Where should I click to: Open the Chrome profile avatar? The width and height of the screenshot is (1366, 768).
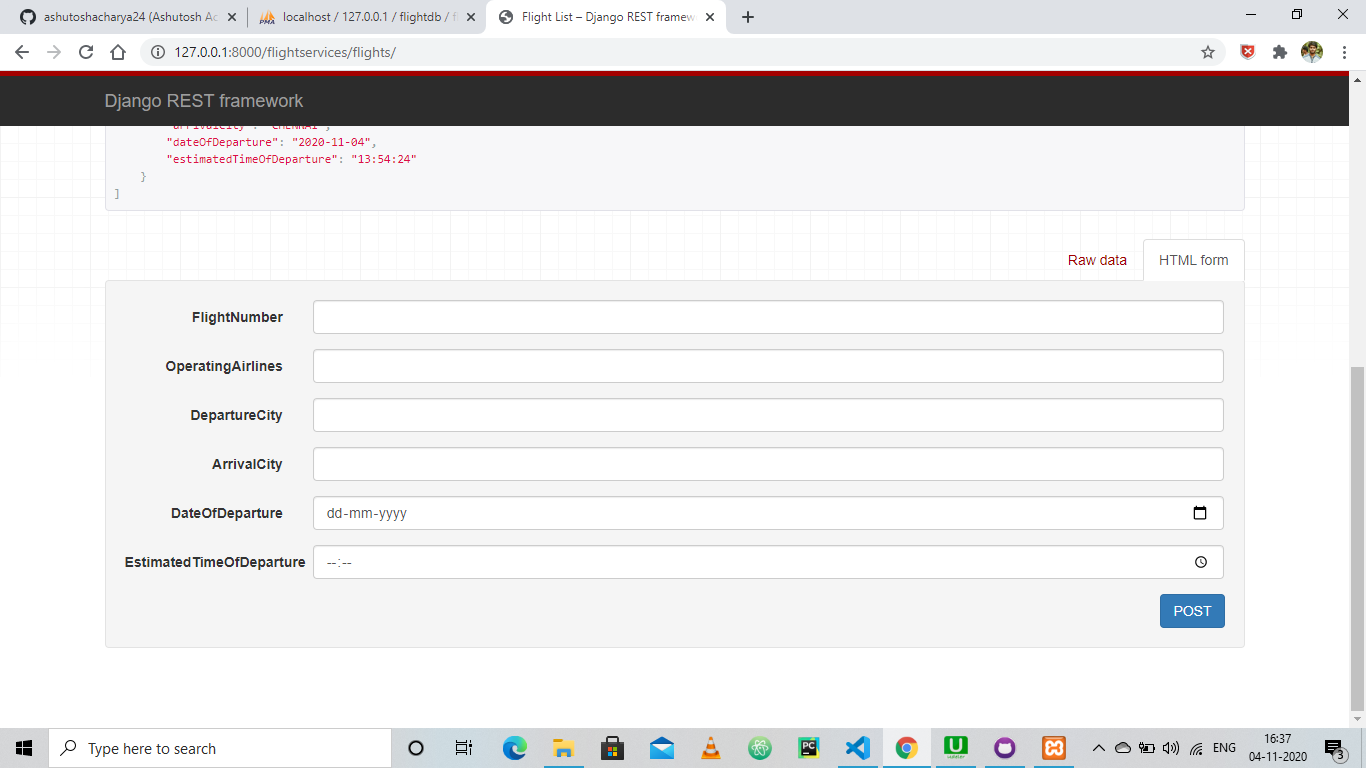(1312, 52)
